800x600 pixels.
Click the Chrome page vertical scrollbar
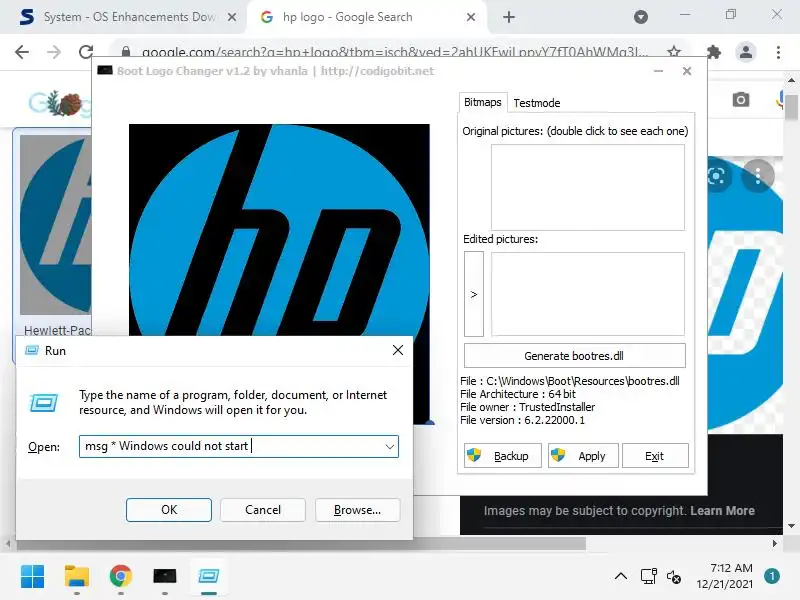tap(791, 107)
